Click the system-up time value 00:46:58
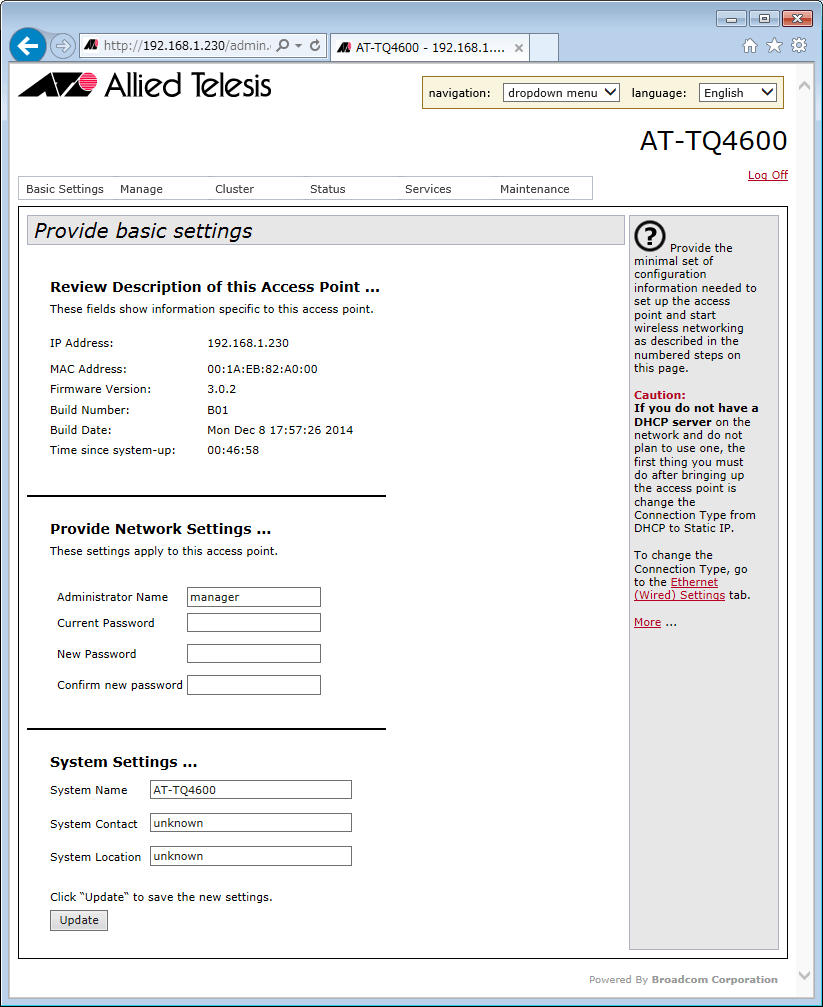The height and width of the screenshot is (1007, 823). point(233,450)
